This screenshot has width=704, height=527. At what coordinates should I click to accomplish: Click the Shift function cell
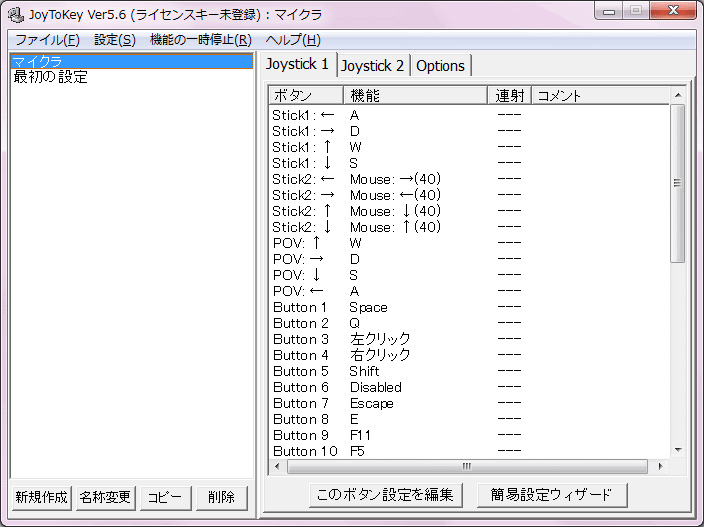point(364,371)
